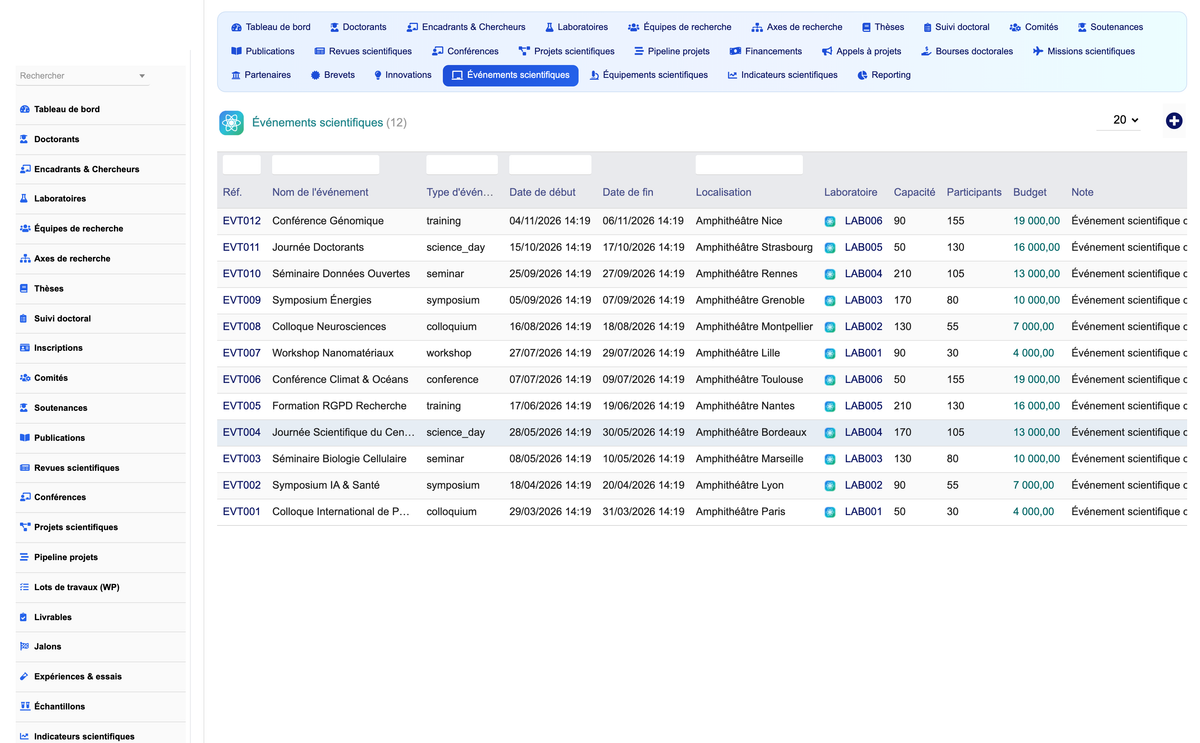Click the Expériences & essais icon in sidebar
1200x743 pixels.
[24, 677]
